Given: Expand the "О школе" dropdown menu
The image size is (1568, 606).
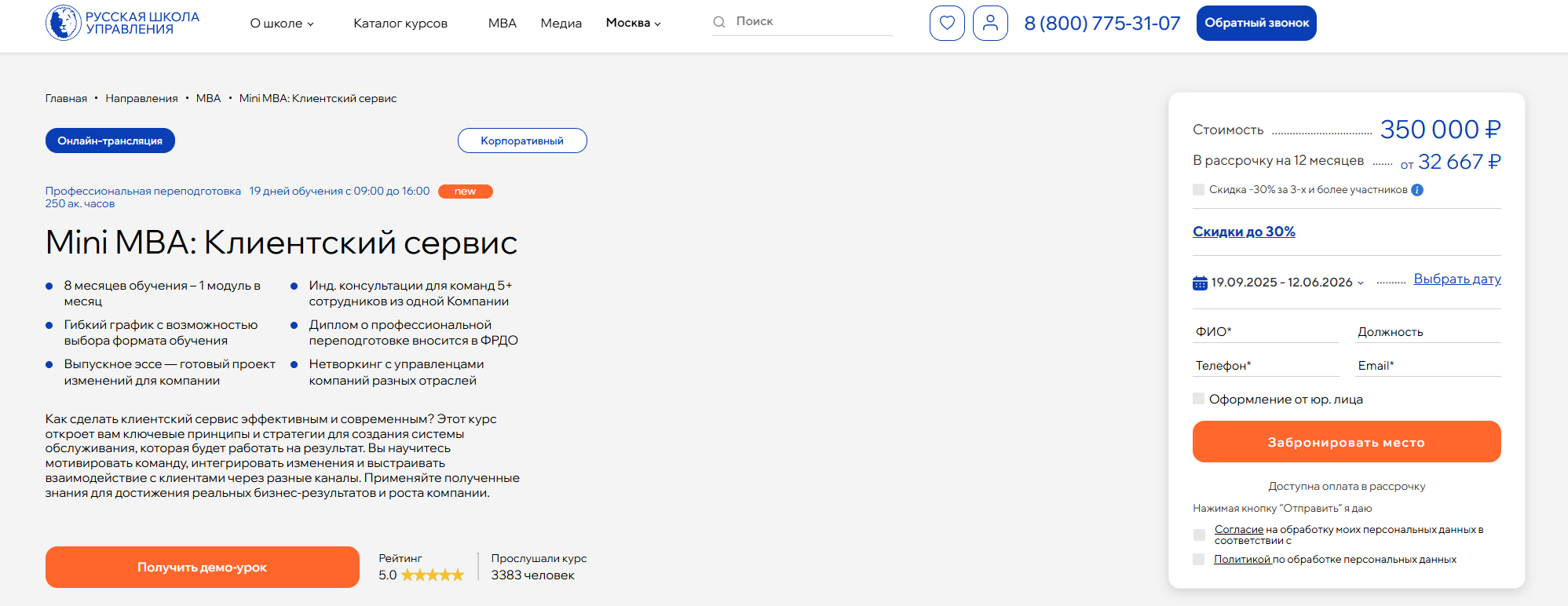Looking at the screenshot, I should [x=282, y=24].
